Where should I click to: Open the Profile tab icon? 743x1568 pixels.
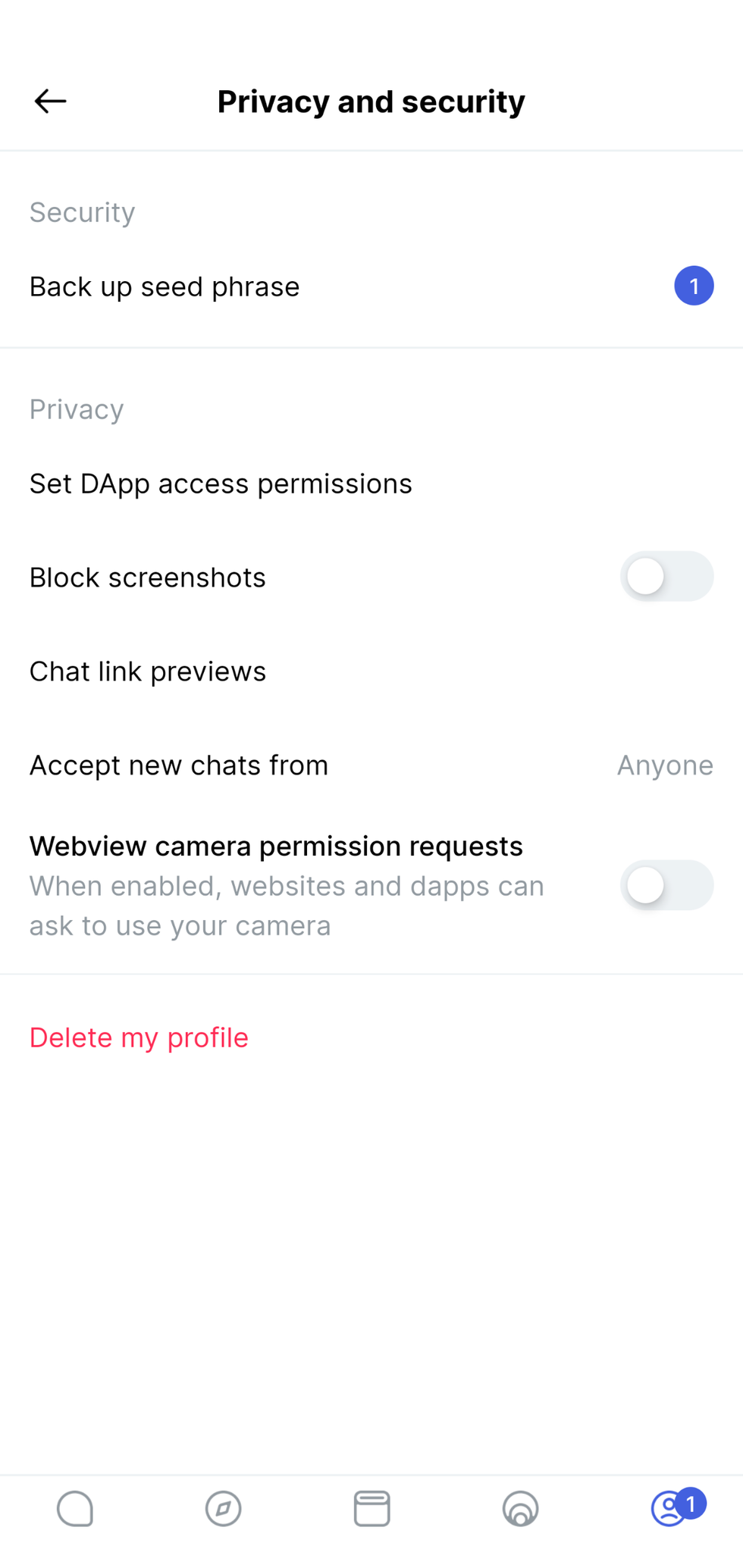667,1510
